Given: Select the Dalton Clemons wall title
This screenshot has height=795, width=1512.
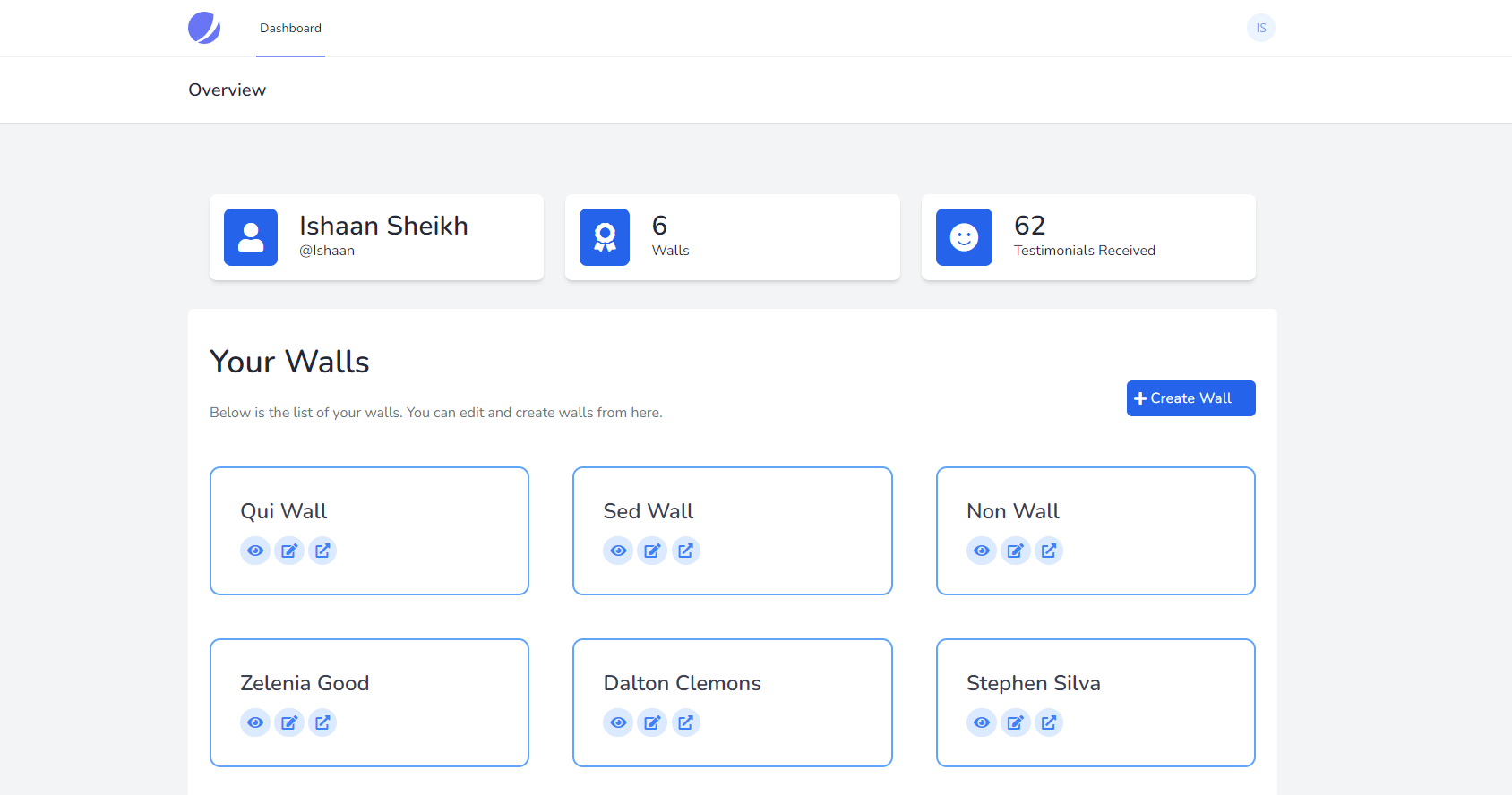Looking at the screenshot, I should click(682, 683).
